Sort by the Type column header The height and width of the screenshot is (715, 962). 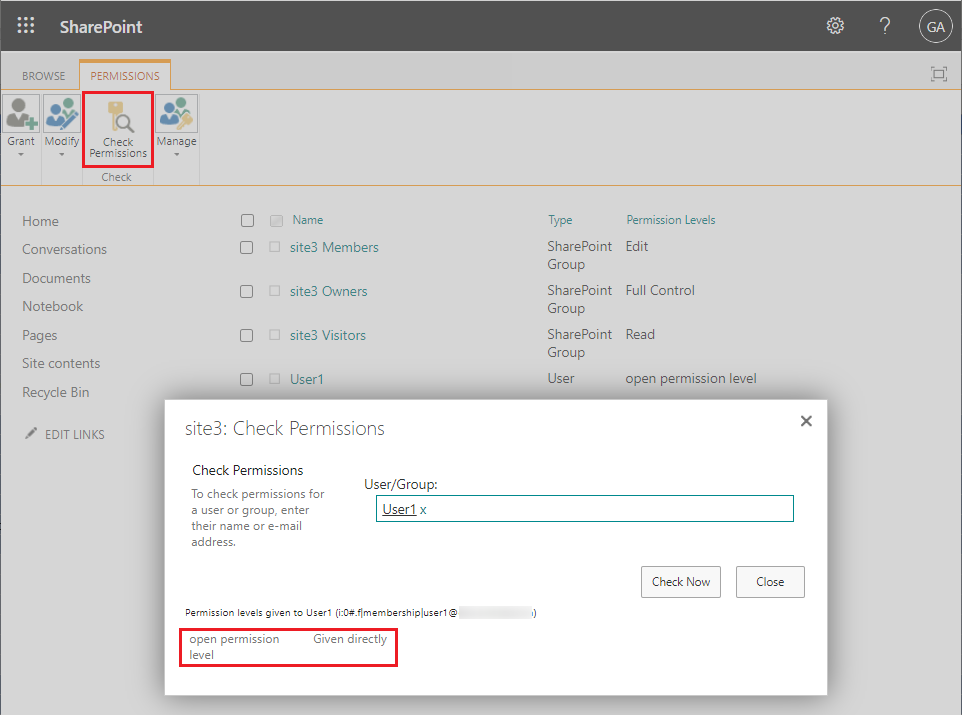point(560,220)
